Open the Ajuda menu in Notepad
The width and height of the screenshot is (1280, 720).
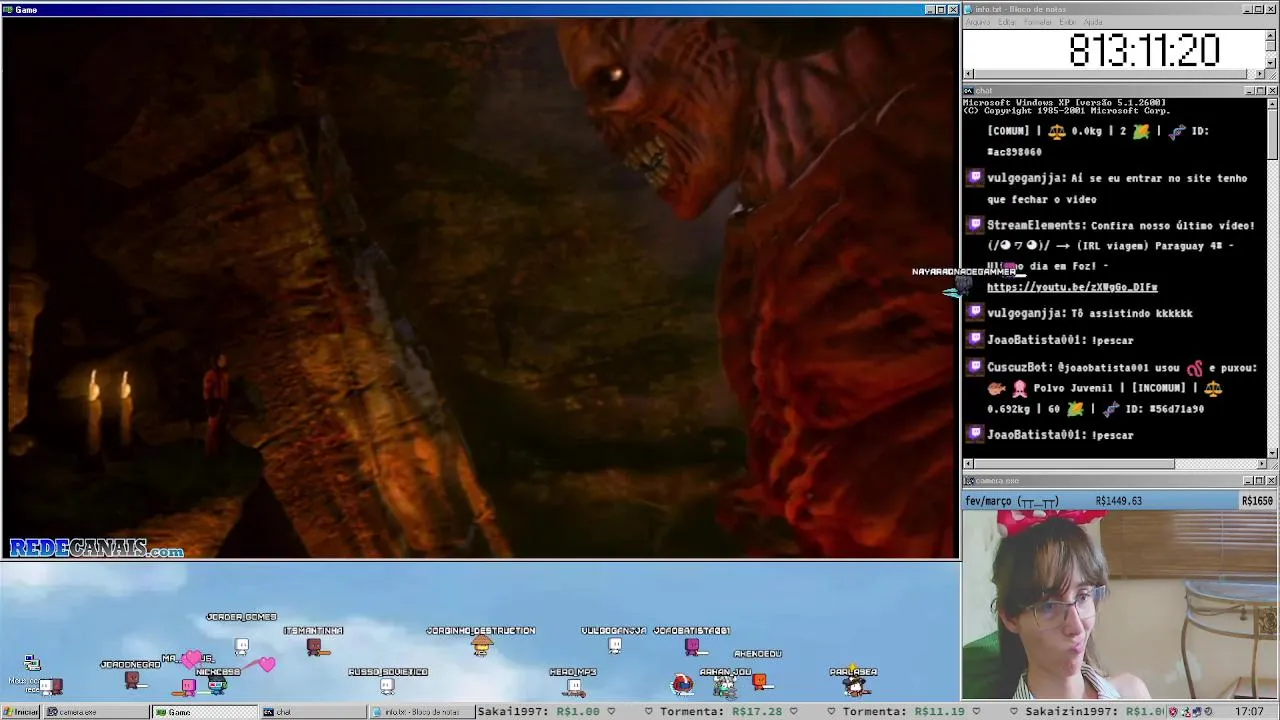1093,22
